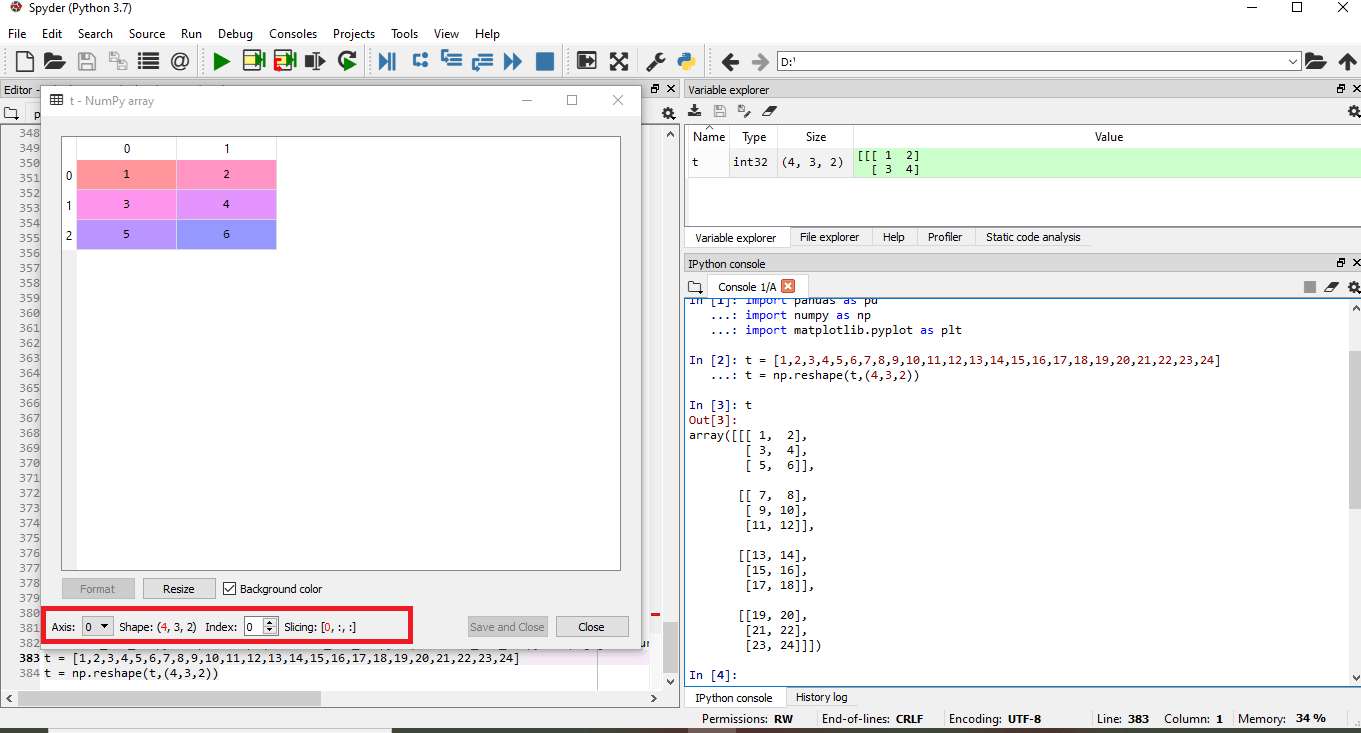This screenshot has width=1361, height=733.
Task: Toggle fullscreen mode icon
Action: 619,62
